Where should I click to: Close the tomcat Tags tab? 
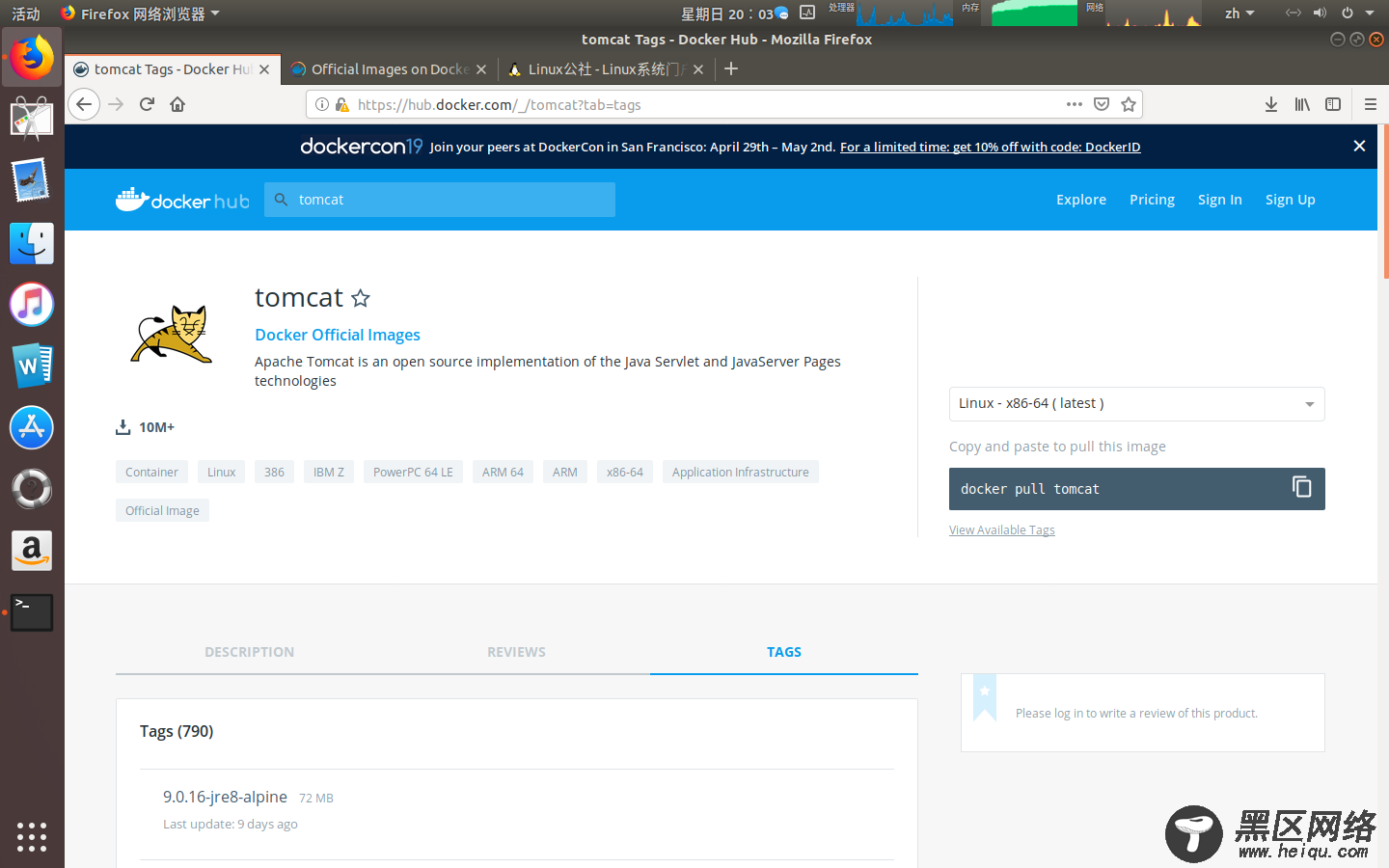point(264,69)
